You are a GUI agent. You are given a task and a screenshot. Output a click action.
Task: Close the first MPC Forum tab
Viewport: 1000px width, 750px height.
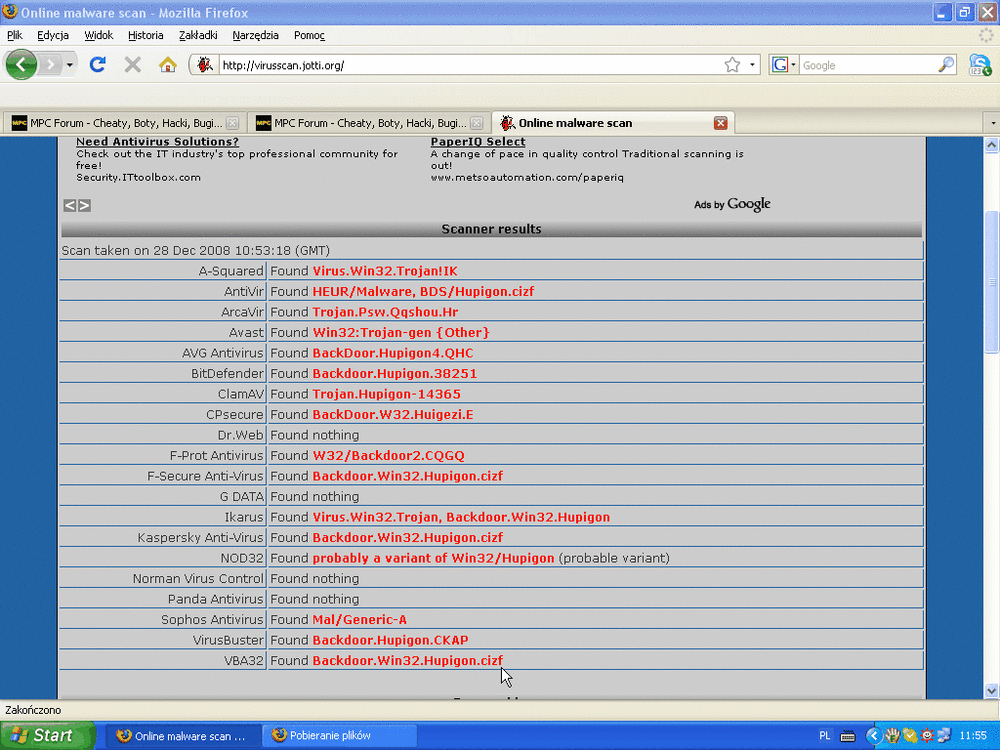pos(232,123)
